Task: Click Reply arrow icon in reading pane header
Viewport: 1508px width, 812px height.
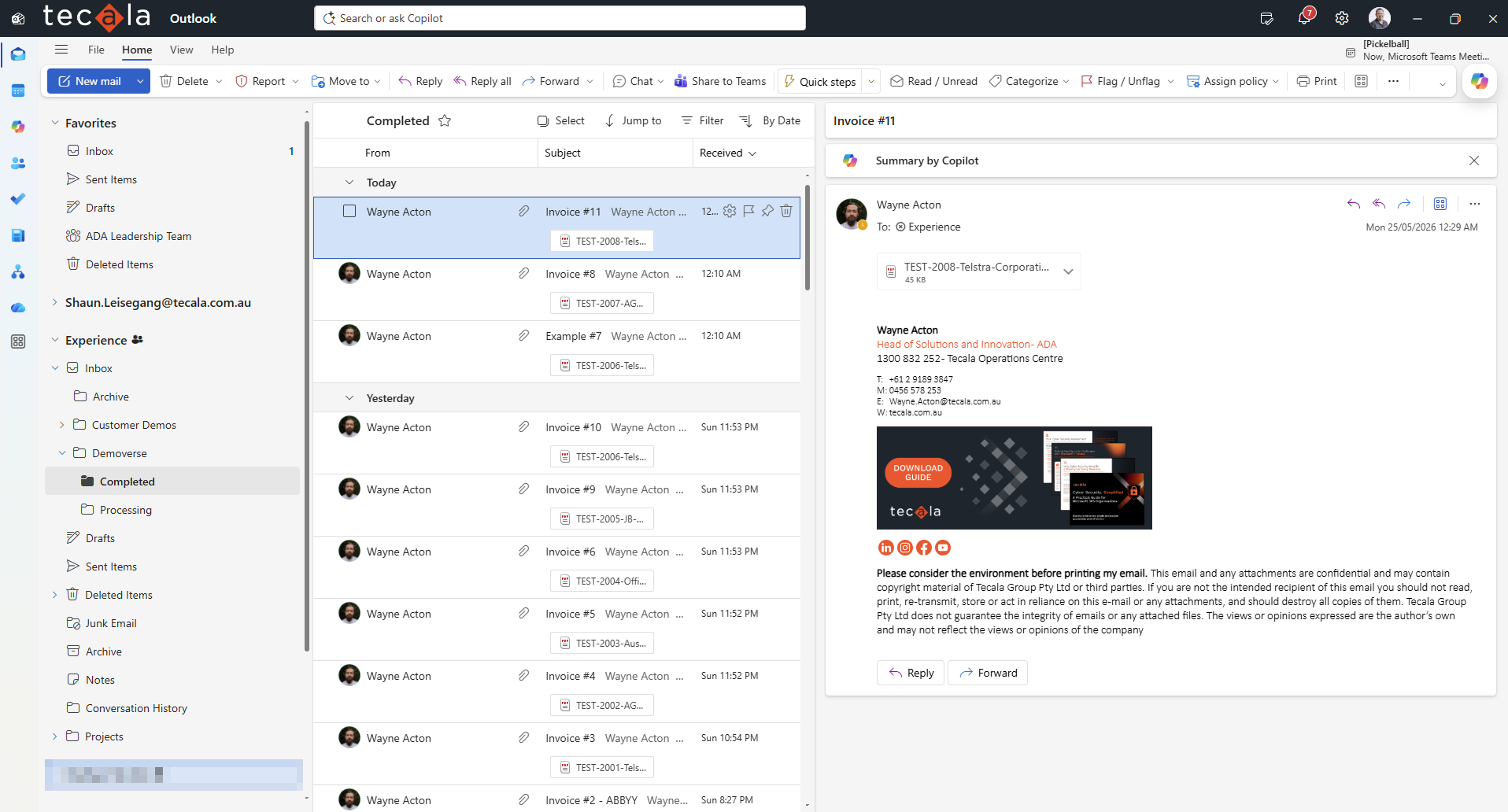Action: click(x=1354, y=204)
